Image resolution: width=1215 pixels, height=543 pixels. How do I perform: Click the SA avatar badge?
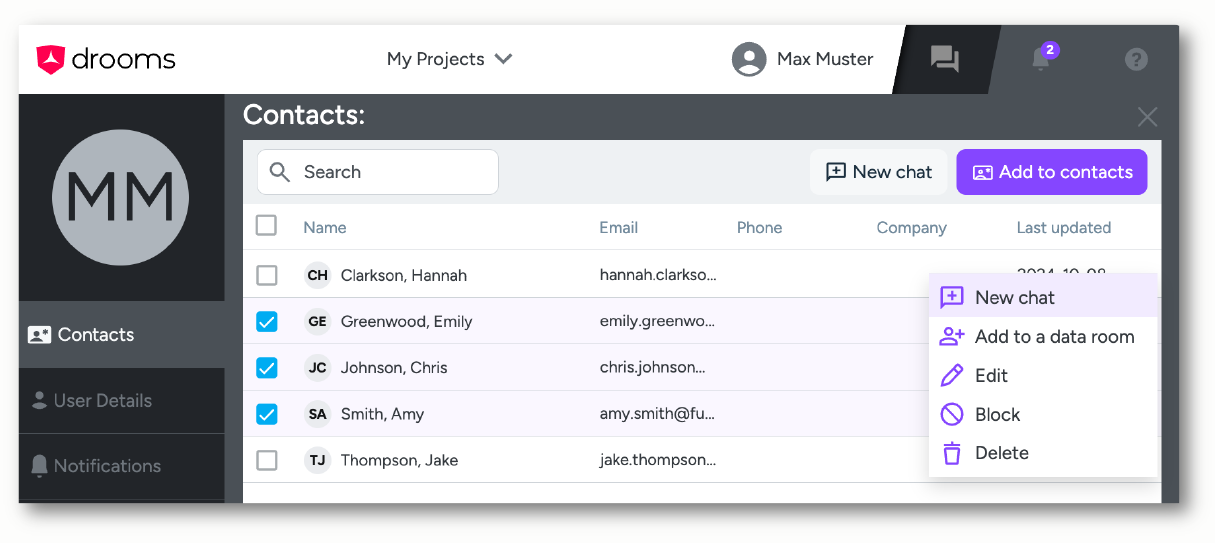click(x=317, y=414)
